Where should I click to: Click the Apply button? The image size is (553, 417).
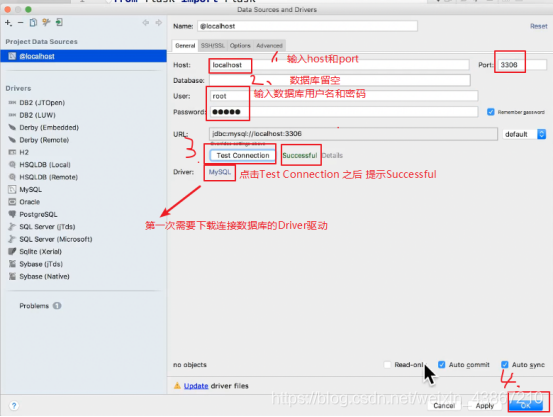pos(485,406)
